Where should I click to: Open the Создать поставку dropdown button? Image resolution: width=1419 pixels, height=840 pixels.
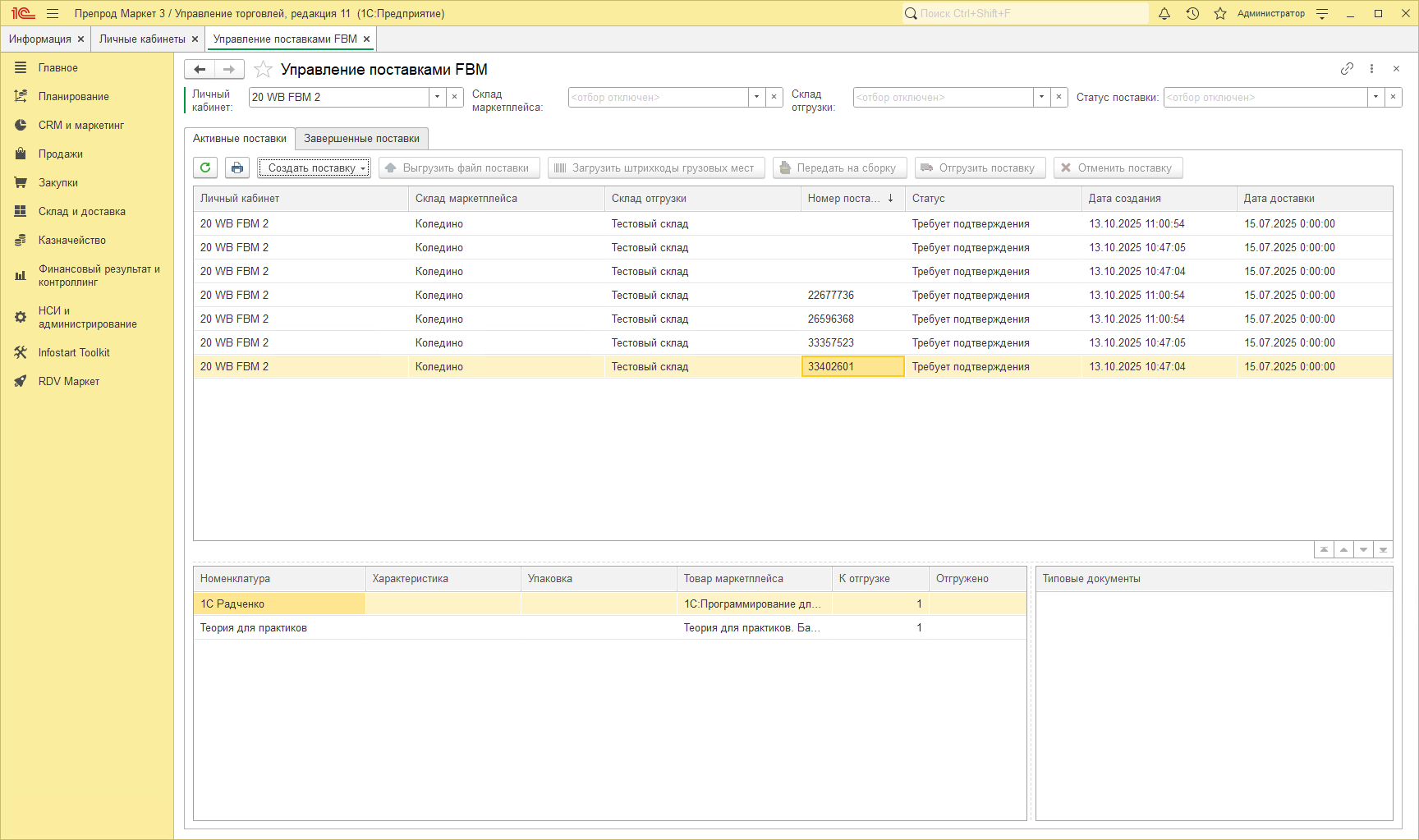coord(315,168)
